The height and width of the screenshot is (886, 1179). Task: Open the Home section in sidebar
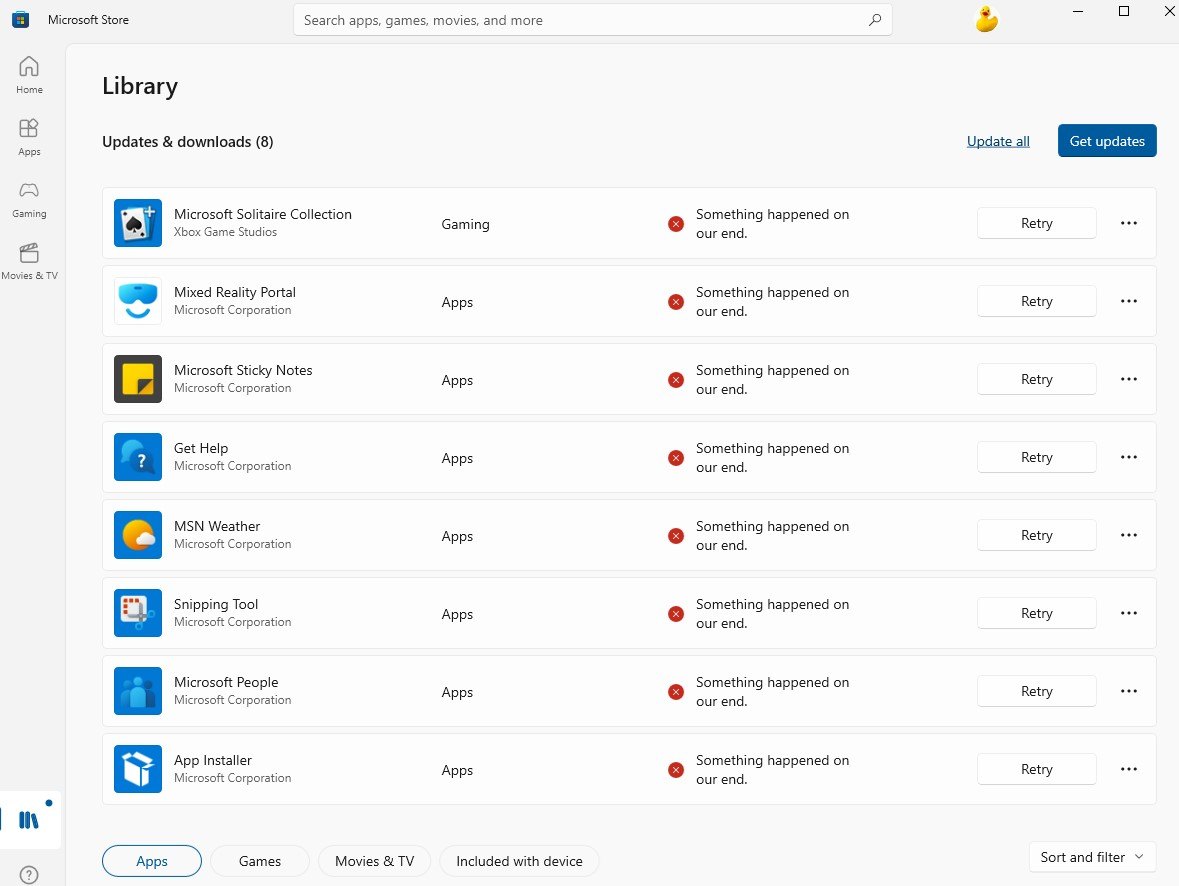tap(29, 75)
